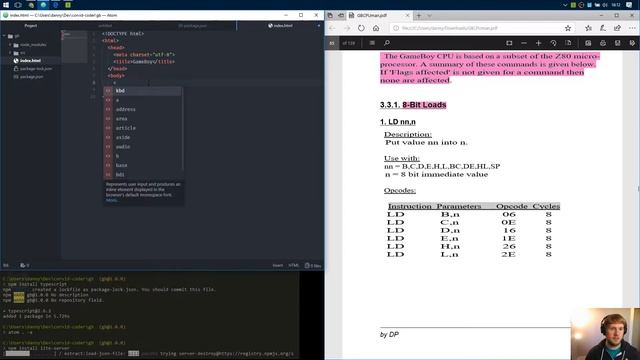
Task: Follow the More link in suggestion description
Action: [111, 200]
